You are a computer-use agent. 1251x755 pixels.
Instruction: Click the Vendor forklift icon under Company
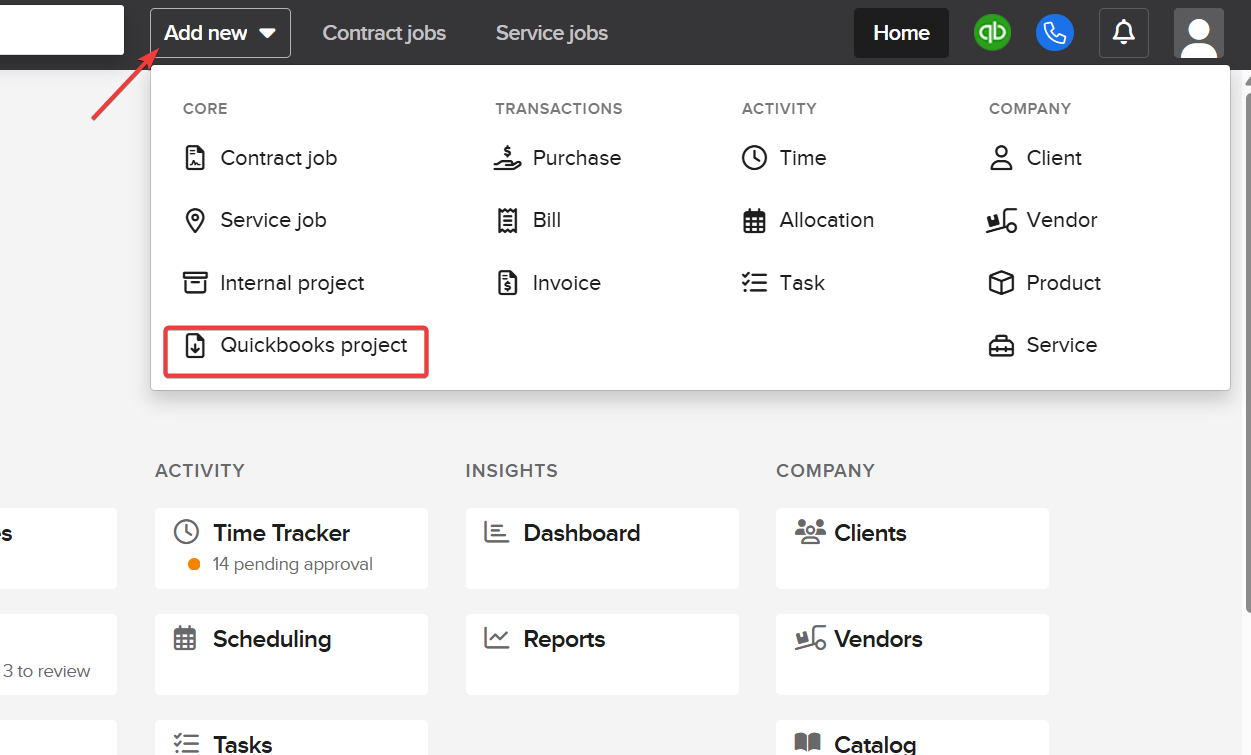pos(1001,220)
